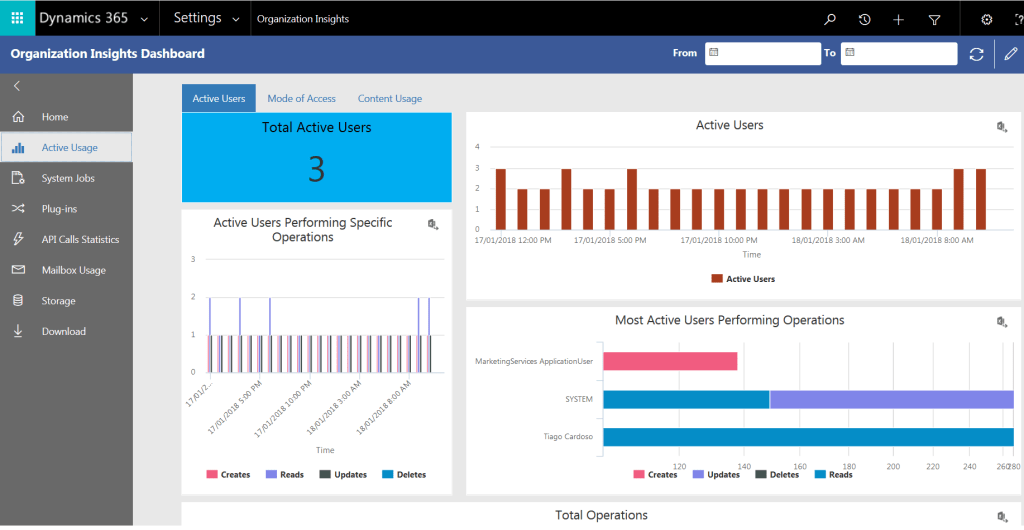Expand the Settings menu chevron
Image resolution: width=1024 pixels, height=530 pixels.
coord(237,19)
